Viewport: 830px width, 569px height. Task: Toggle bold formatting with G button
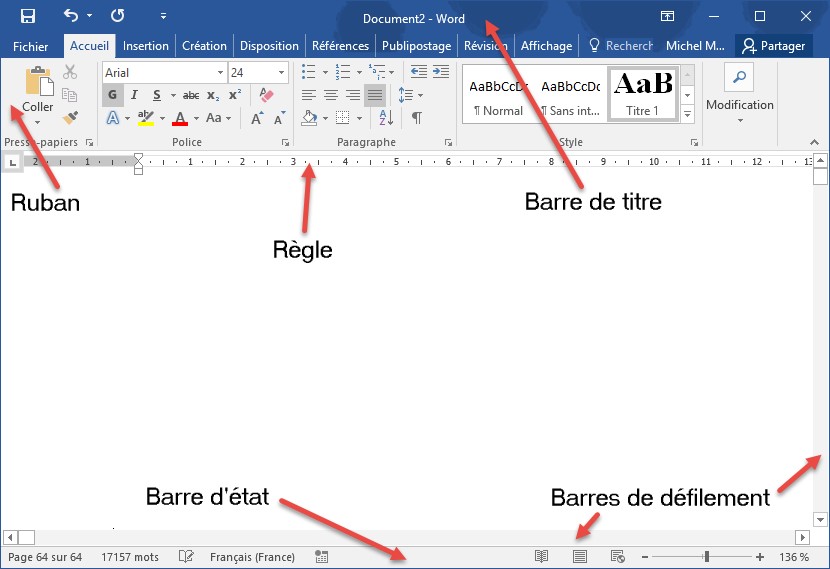click(x=112, y=95)
